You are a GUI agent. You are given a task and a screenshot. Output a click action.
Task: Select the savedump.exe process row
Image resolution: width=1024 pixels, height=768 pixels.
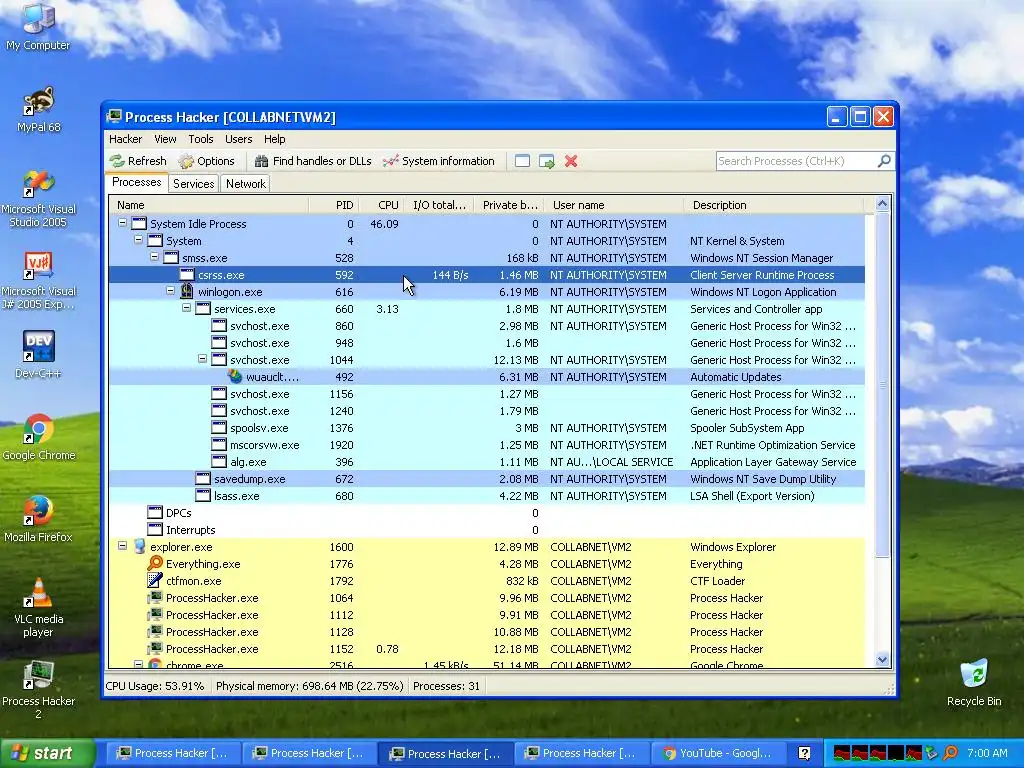[487, 479]
